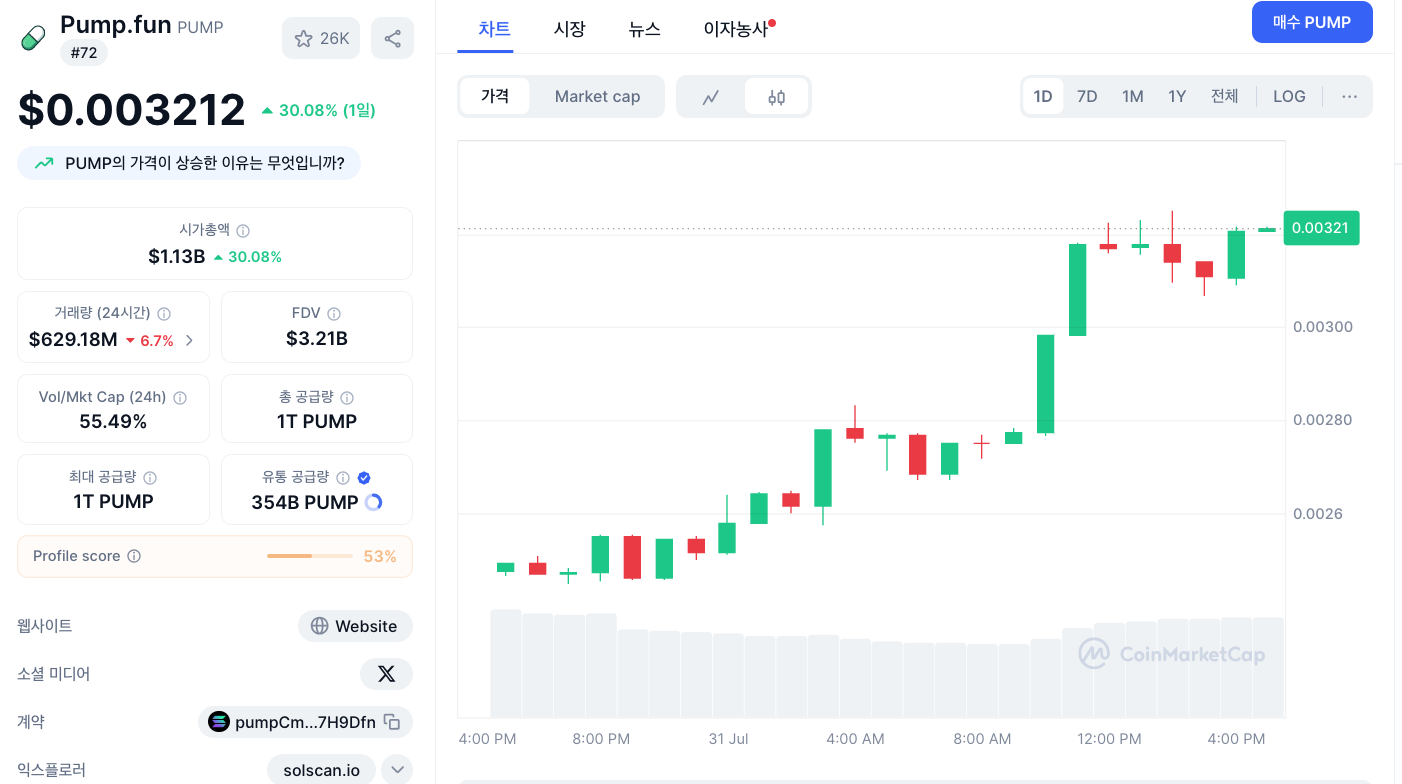Copy the pumpCm...7H9Dfn contract address
1402x784 pixels.
tap(393, 722)
